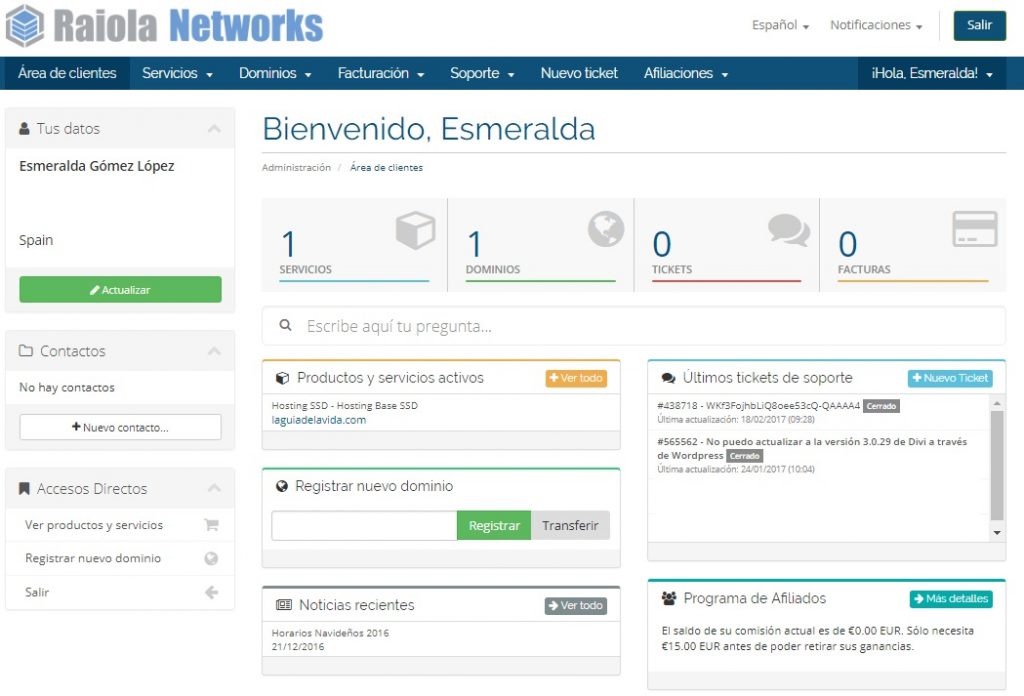Open the Español language dropdown

780,26
